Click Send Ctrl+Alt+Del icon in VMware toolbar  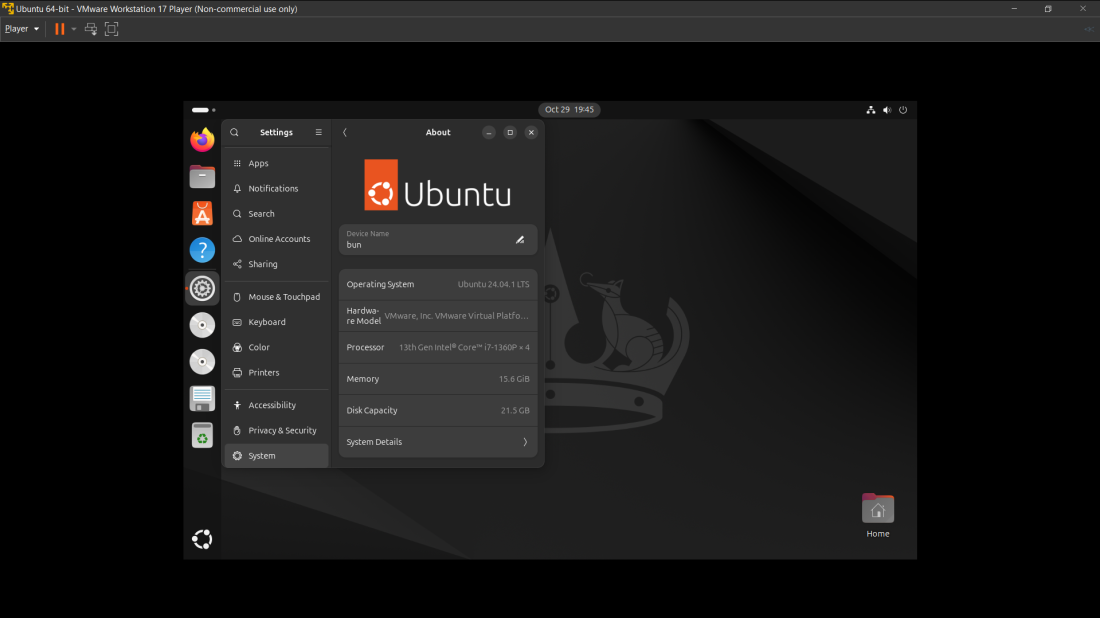[x=90, y=29]
